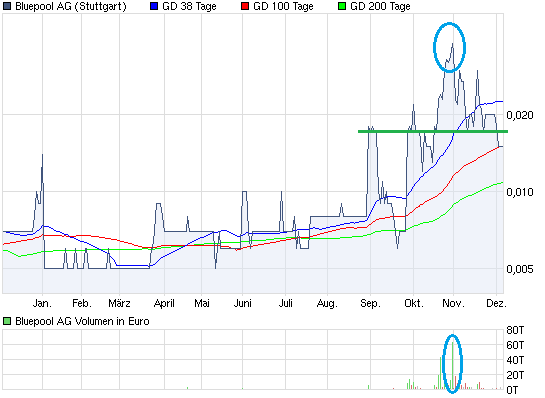Select the 'GD 38 Tage' legend label
This screenshot has height=398, width=545.
(189, 6)
